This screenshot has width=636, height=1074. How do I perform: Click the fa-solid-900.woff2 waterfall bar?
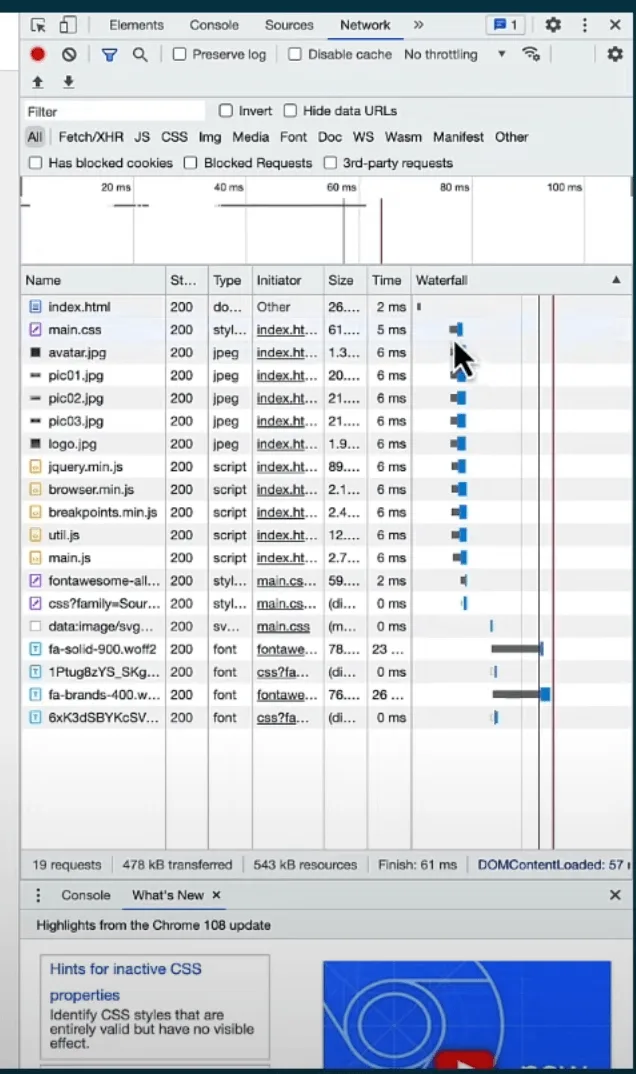[517, 649]
